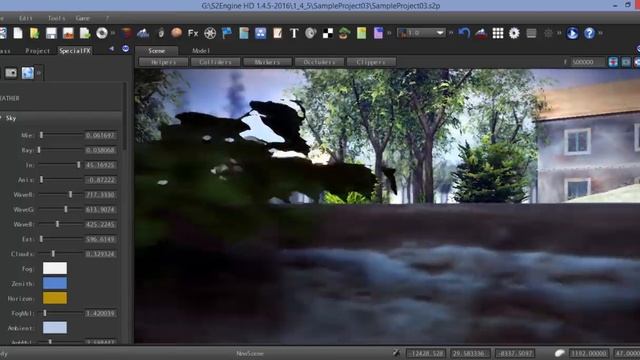Click the In slider
This screenshot has height=360, width=640.
coord(60,165)
